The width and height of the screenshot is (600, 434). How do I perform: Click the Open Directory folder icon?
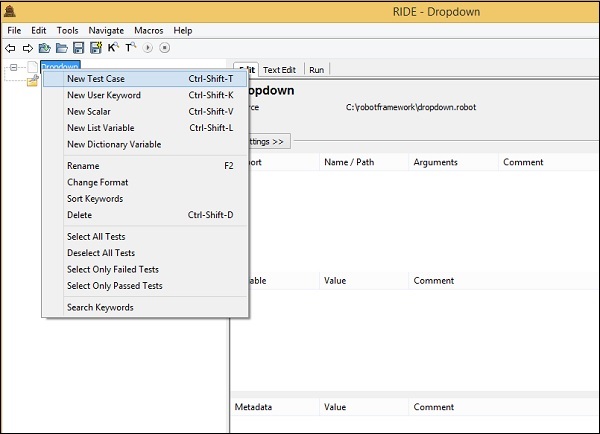pos(61,47)
